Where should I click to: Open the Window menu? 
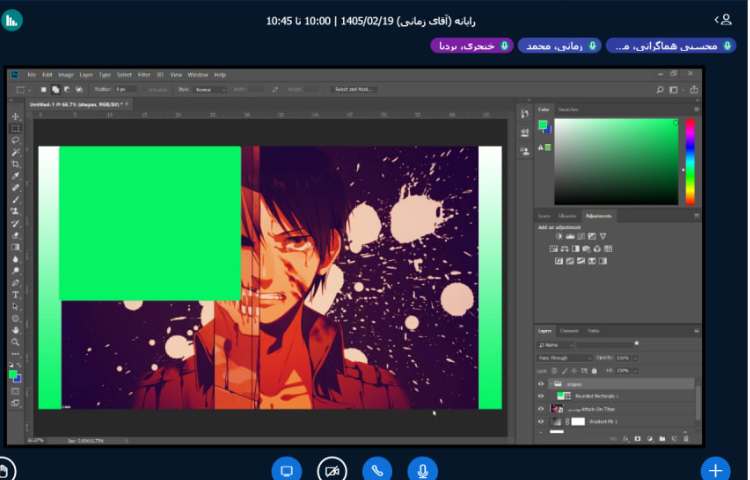tap(198, 75)
